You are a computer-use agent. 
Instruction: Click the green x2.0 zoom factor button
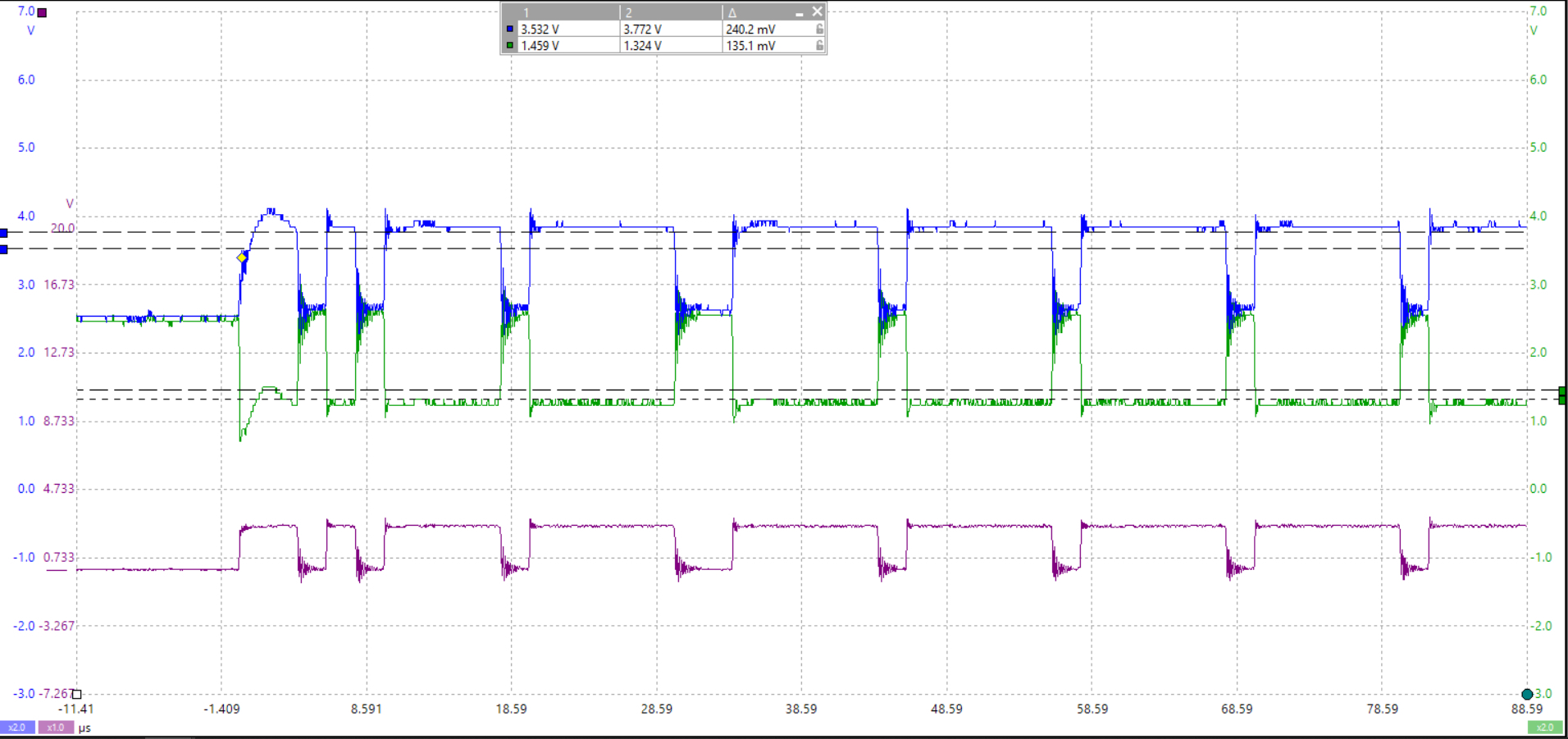click(1545, 728)
